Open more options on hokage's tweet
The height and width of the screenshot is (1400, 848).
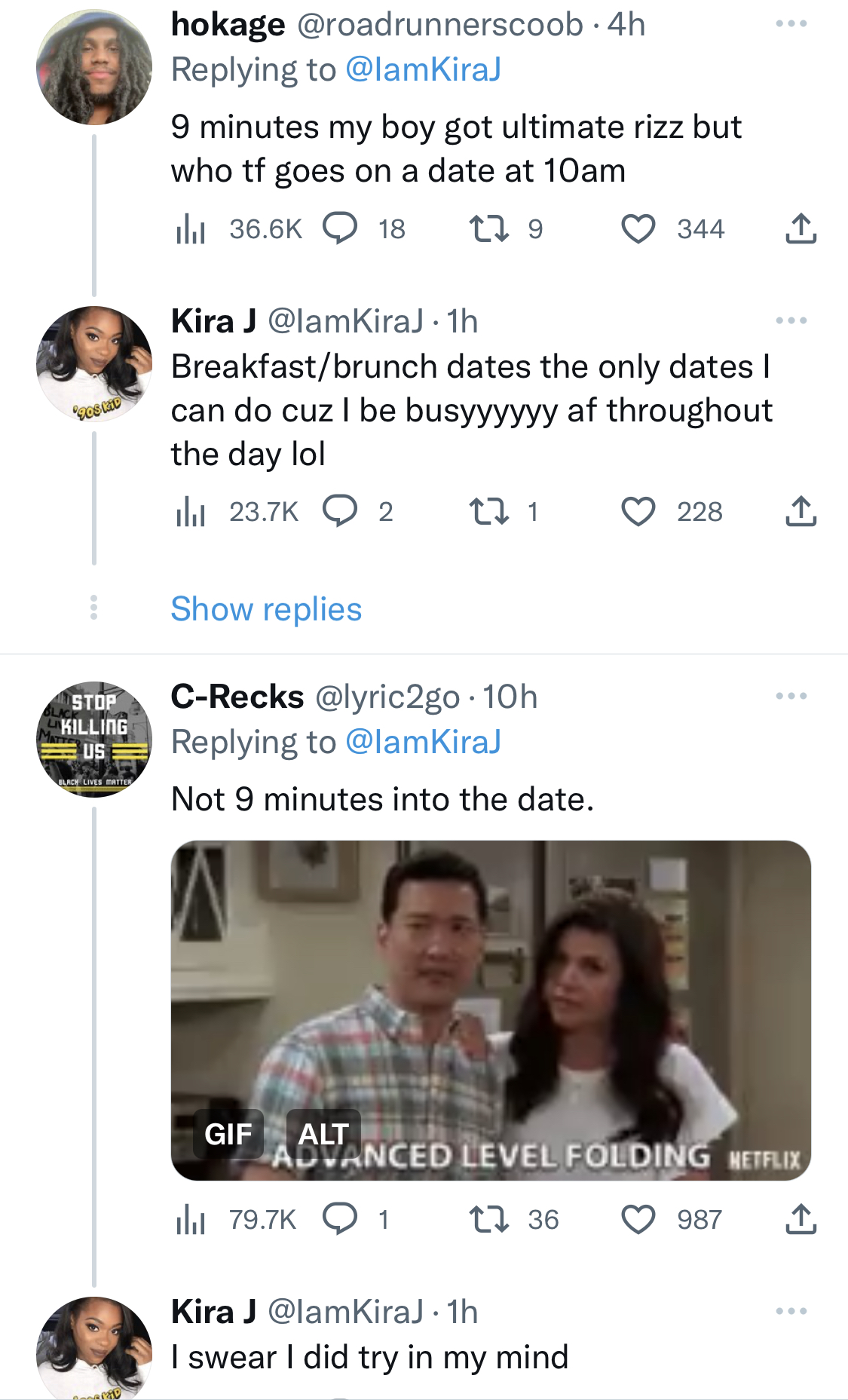pos(791,24)
